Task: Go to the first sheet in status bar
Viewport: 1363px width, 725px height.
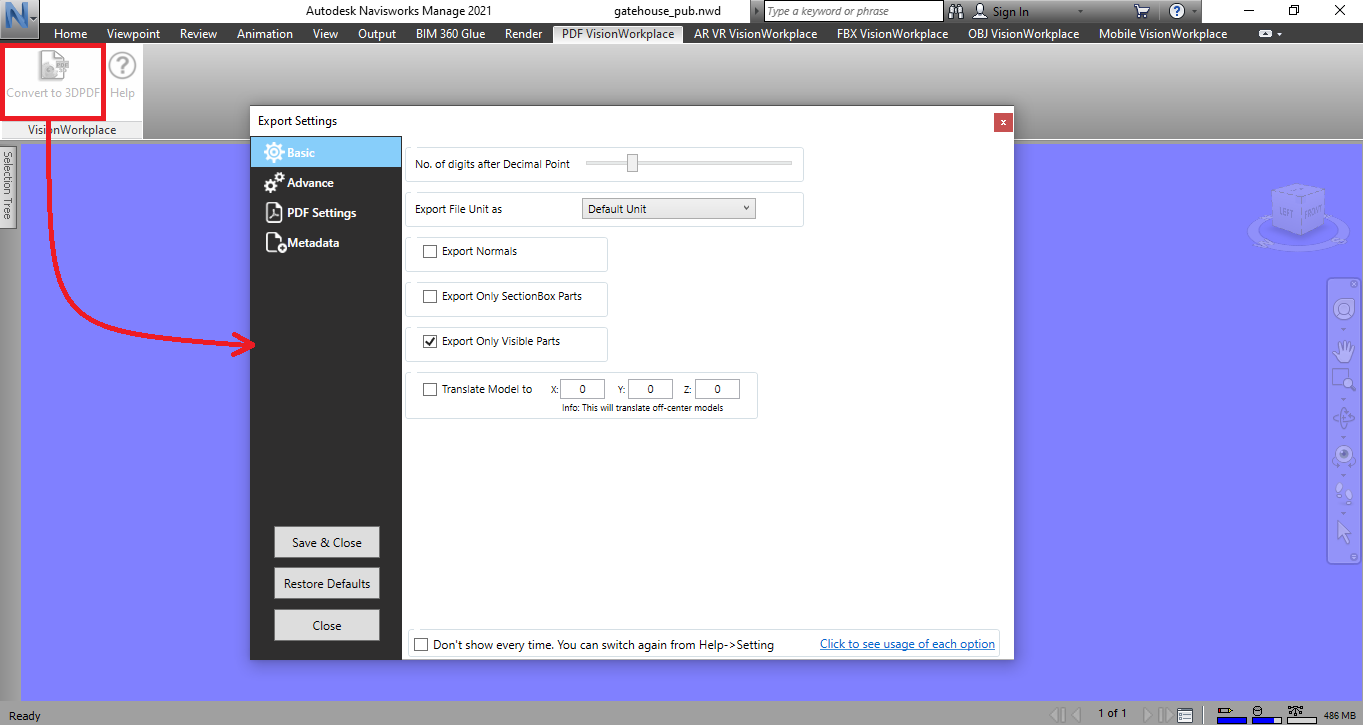Action: point(1057,715)
